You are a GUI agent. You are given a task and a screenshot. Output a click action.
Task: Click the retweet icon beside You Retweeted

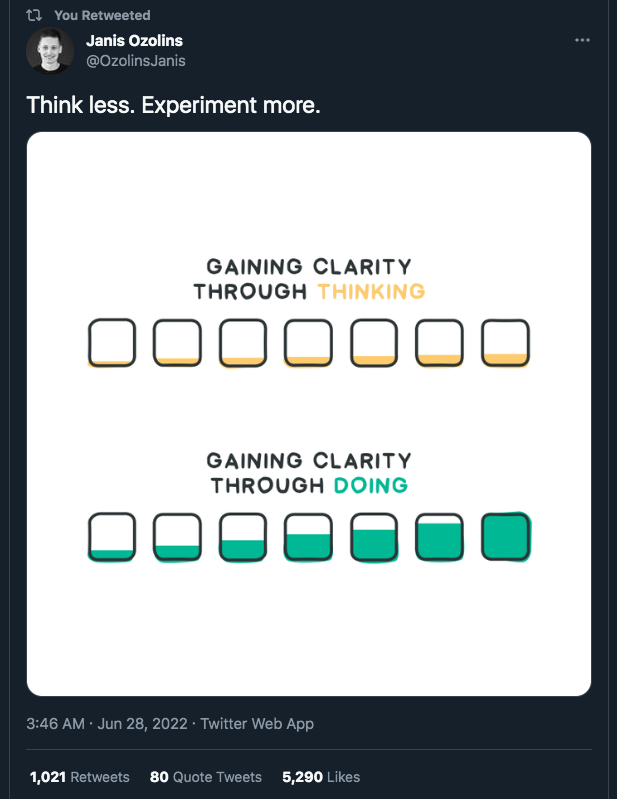(34, 15)
